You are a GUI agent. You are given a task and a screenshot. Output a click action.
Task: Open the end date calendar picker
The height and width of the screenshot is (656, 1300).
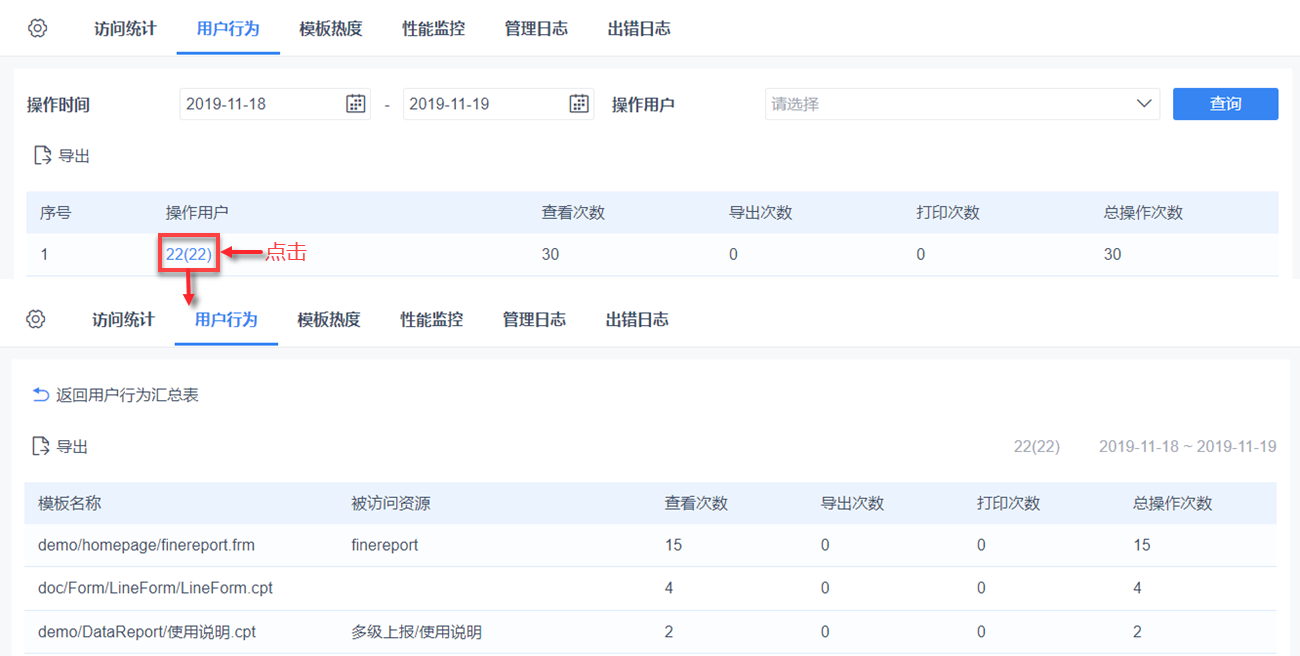pos(579,103)
